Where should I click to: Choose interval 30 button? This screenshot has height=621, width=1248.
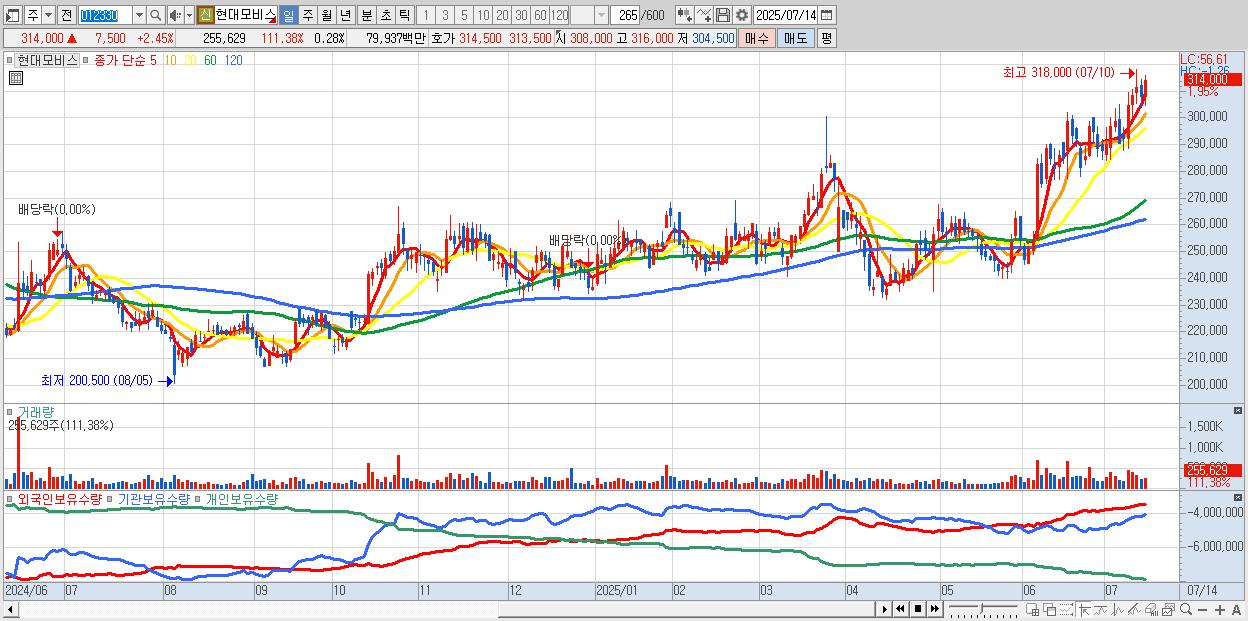tap(521, 15)
